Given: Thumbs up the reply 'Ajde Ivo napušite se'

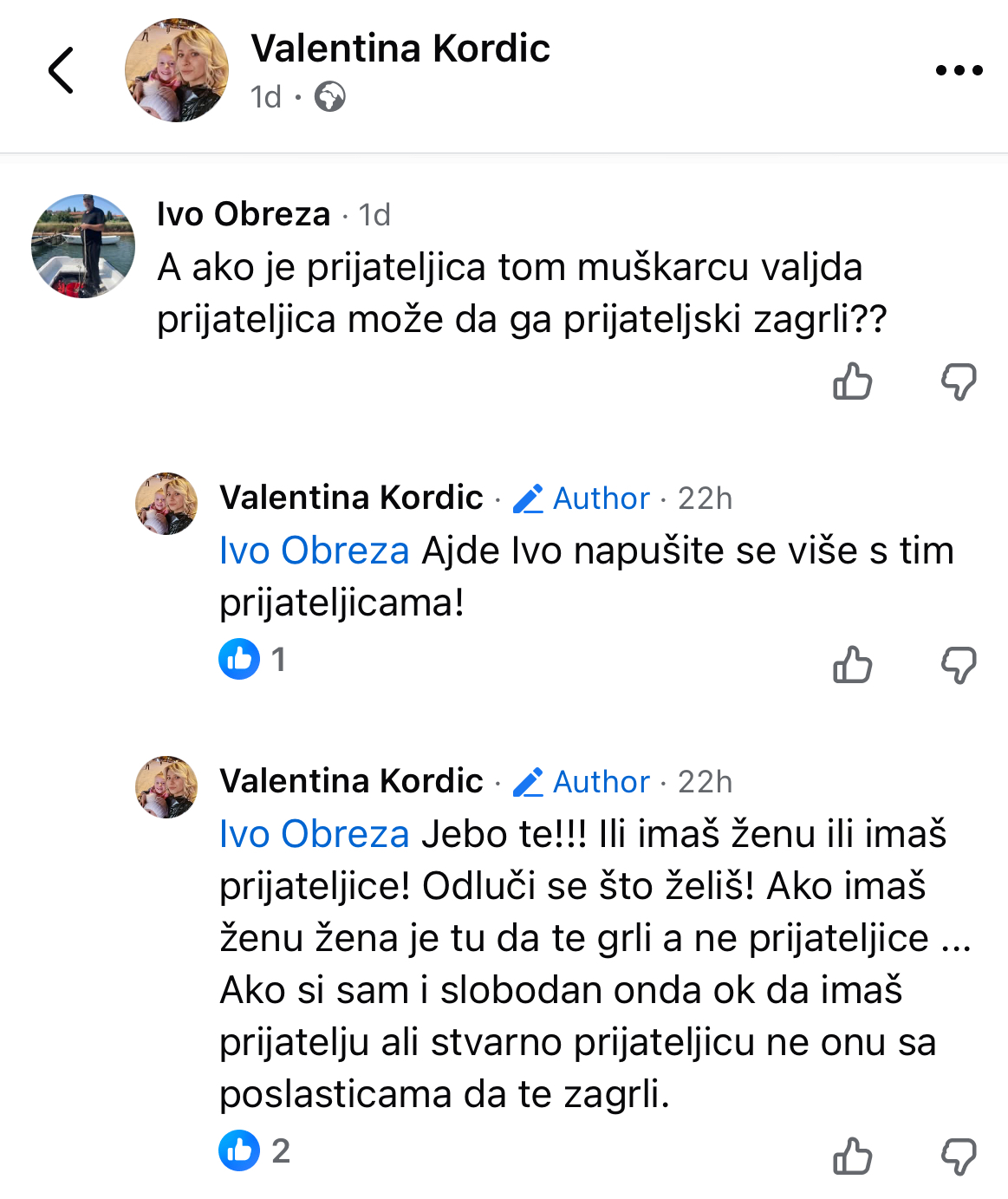Looking at the screenshot, I should tap(852, 665).
